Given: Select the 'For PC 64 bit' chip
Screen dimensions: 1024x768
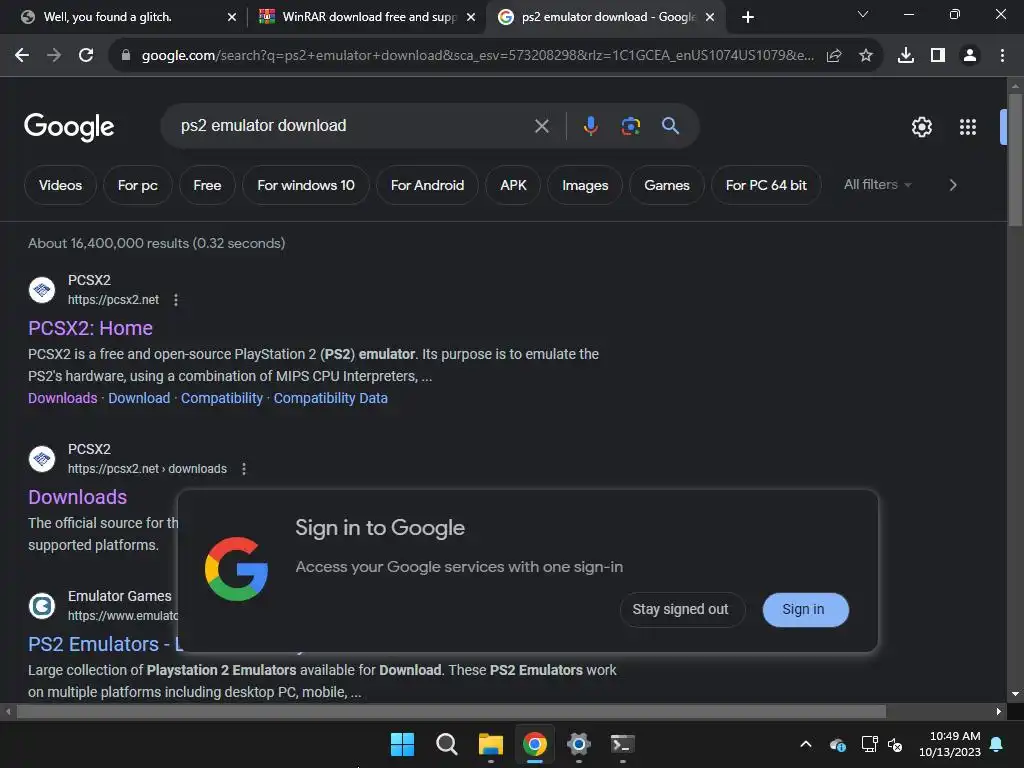Looking at the screenshot, I should pyautogui.click(x=766, y=185).
